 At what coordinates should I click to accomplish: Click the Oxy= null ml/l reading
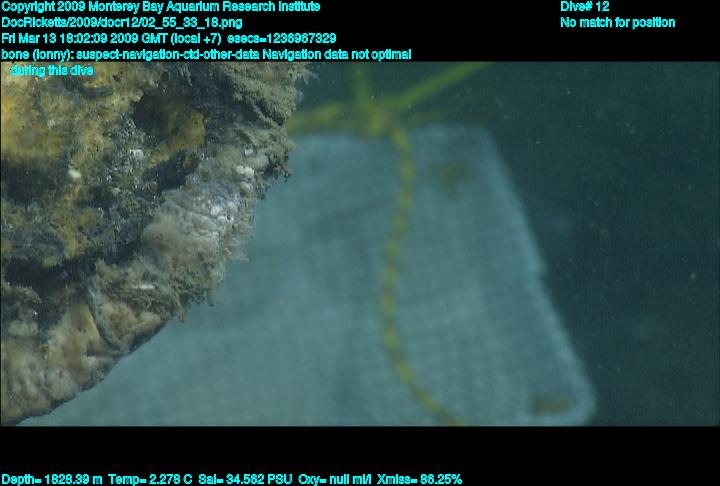[328, 479]
